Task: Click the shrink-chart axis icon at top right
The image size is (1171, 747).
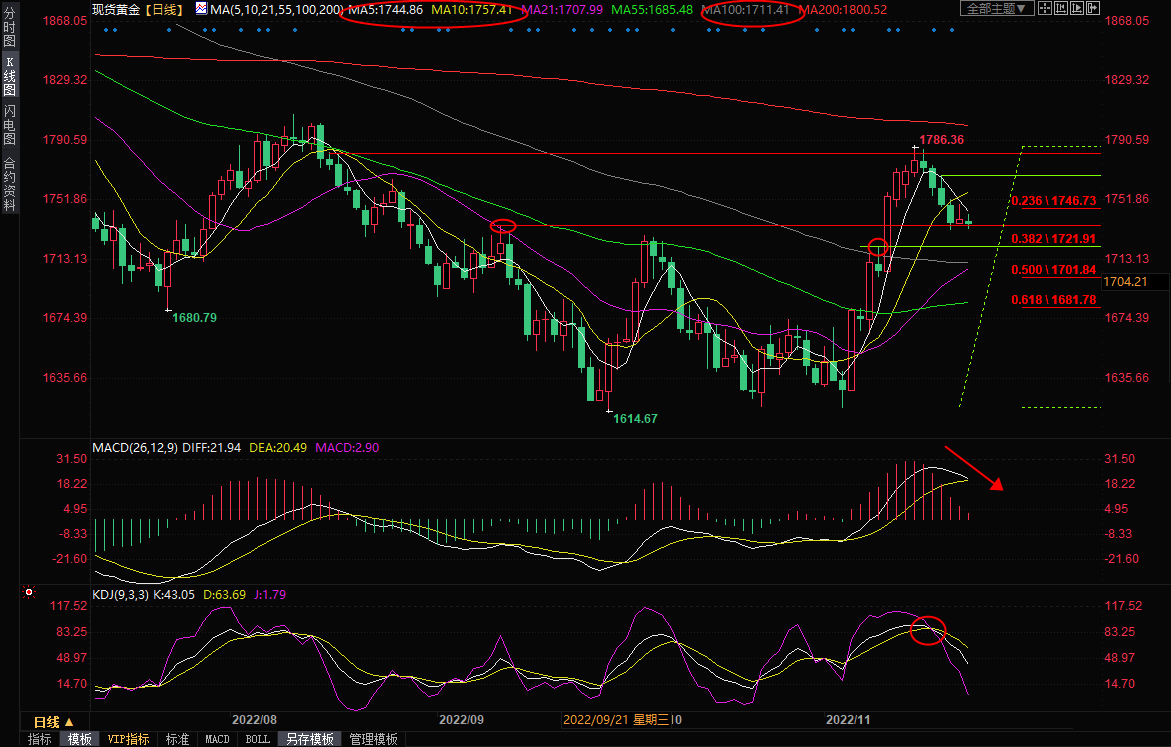Action: click(x=1061, y=8)
